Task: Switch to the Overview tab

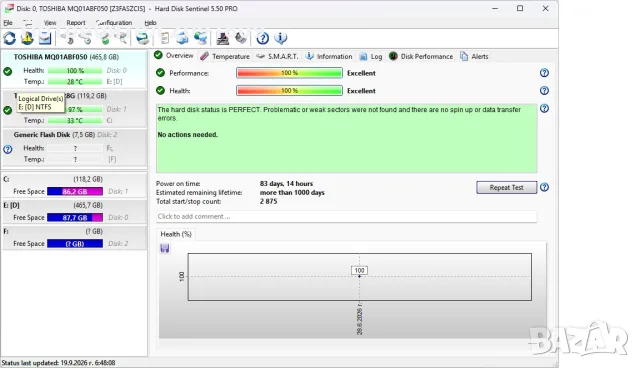Action: (174, 56)
